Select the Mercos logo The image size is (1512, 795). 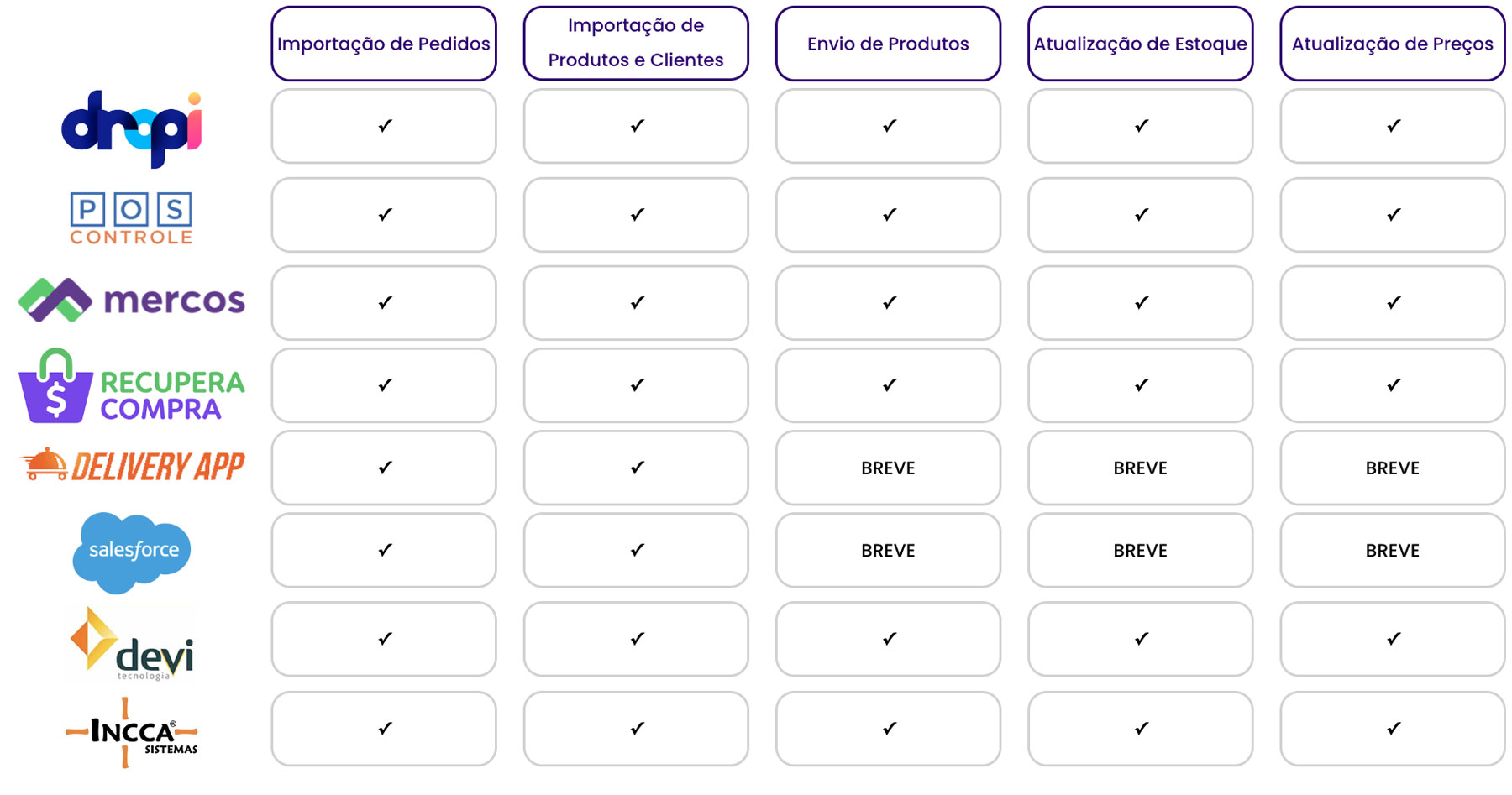(132, 300)
